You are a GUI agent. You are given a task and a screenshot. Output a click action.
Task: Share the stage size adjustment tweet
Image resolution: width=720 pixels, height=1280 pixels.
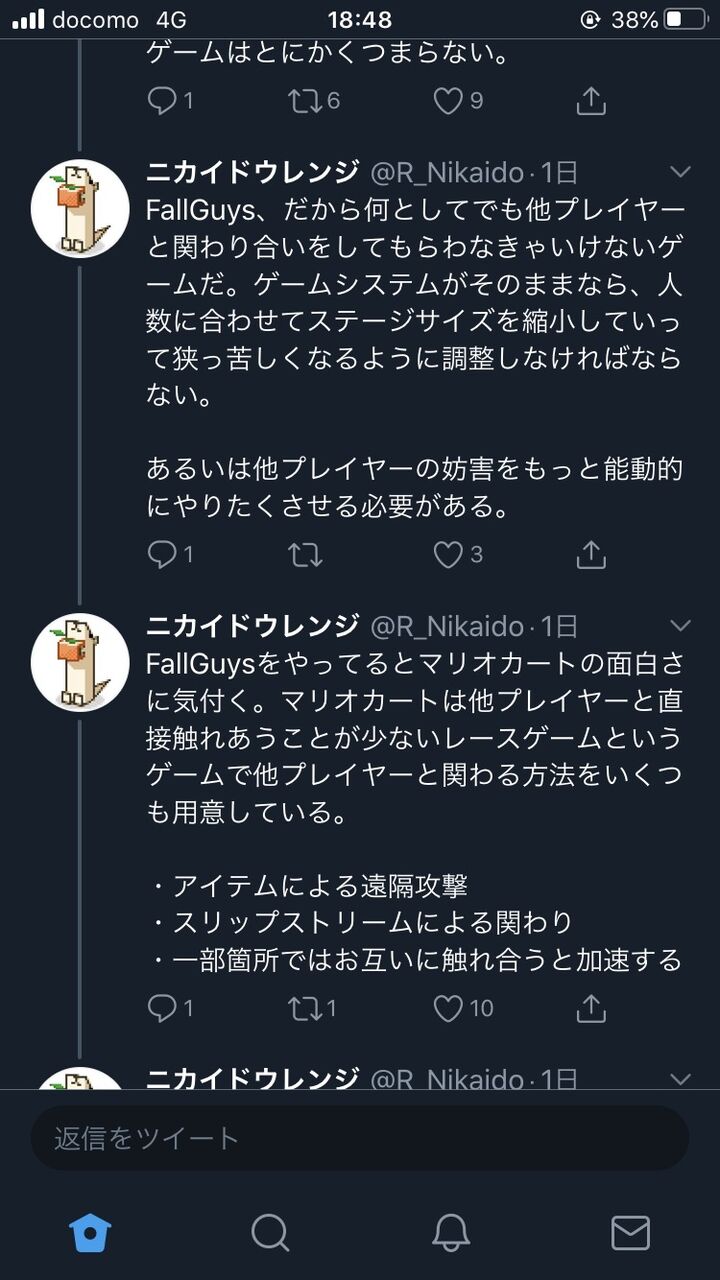click(x=591, y=554)
